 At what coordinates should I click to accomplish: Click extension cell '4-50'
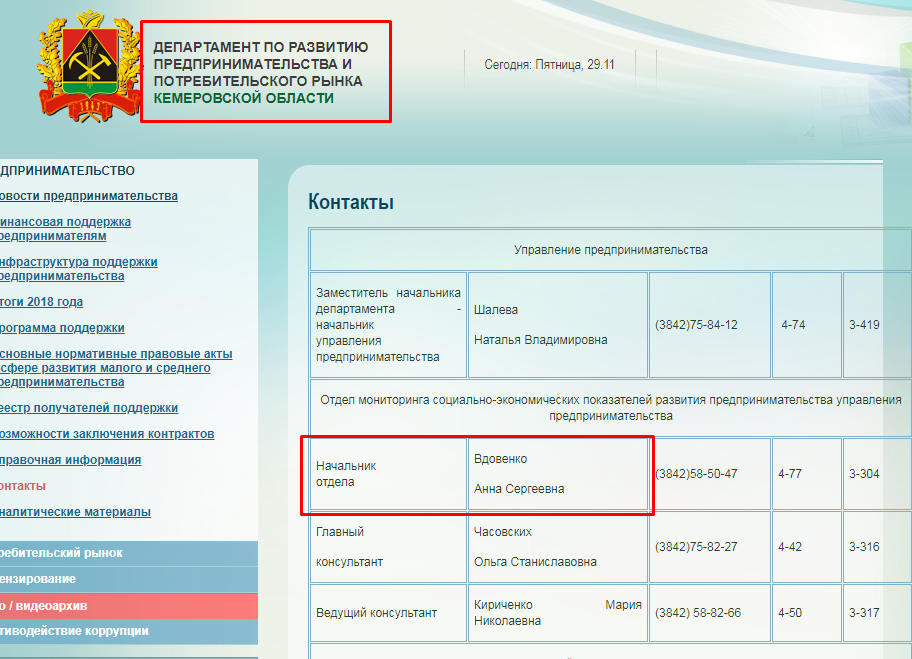807,612
